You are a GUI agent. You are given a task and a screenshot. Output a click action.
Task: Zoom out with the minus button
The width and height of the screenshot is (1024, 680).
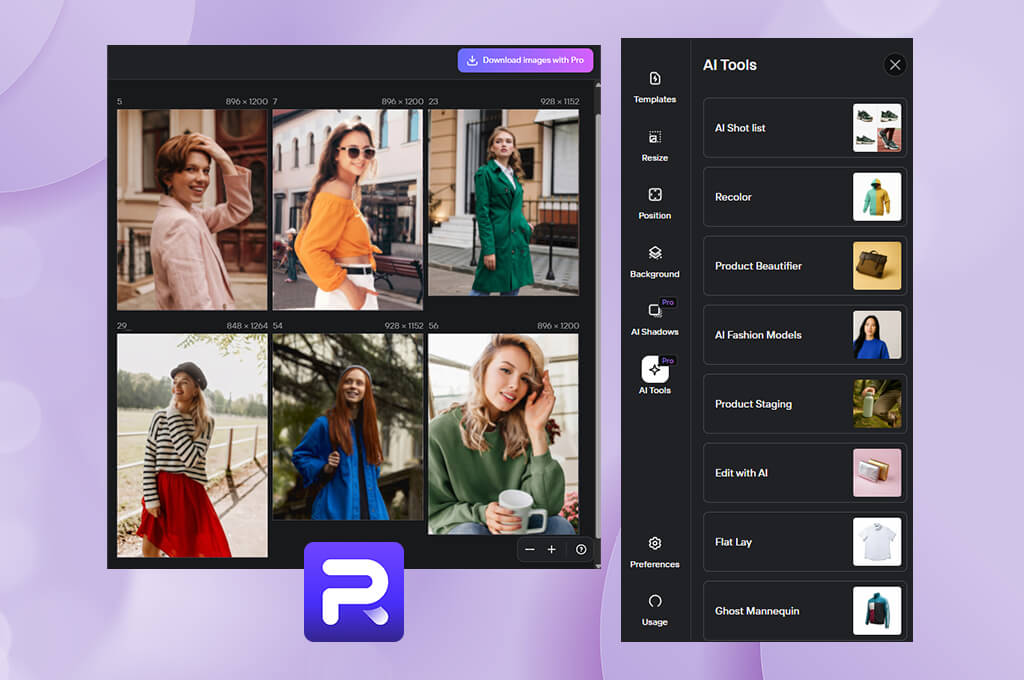tap(530, 549)
